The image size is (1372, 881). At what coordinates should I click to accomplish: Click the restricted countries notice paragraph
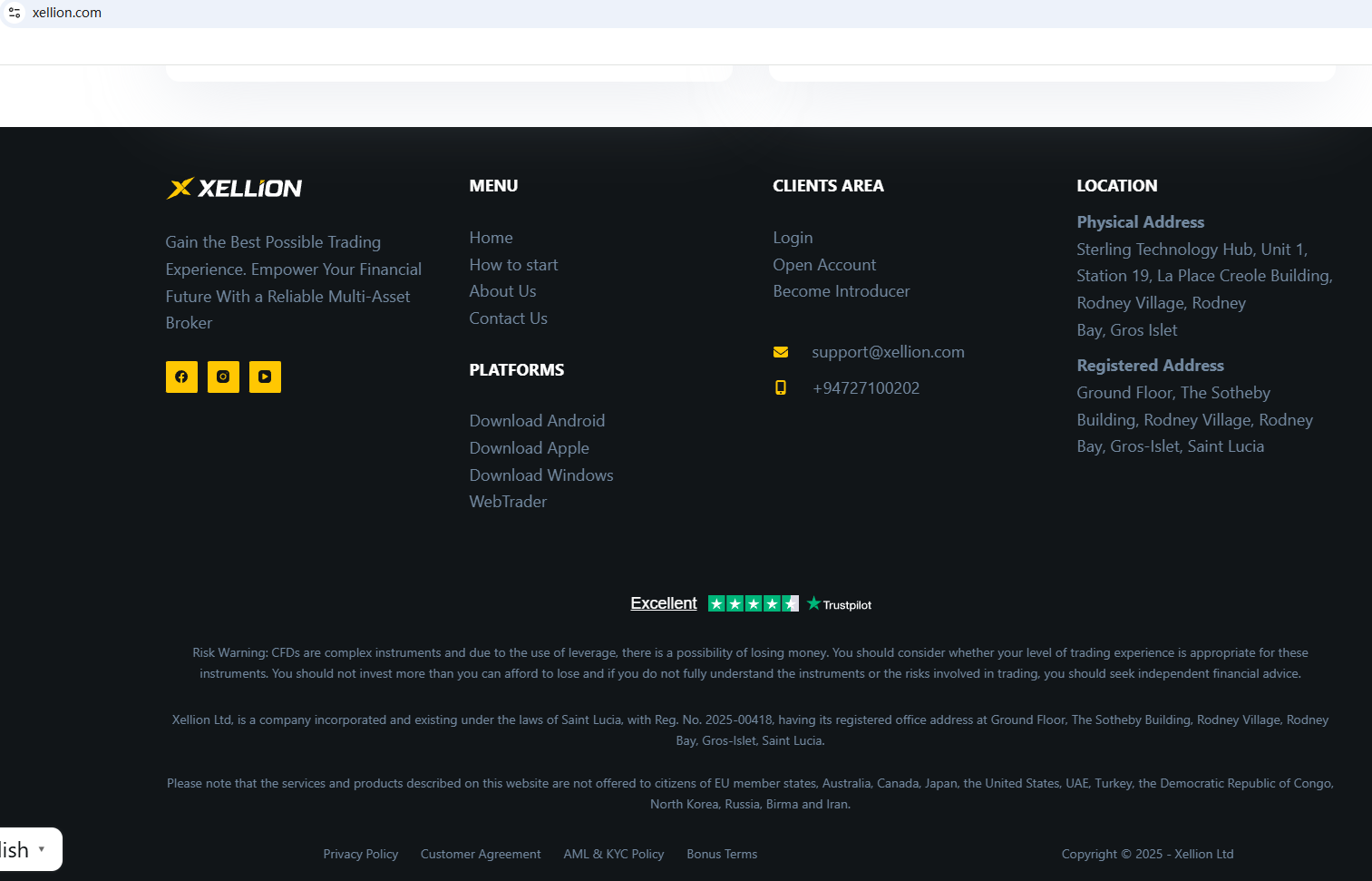pos(751,794)
